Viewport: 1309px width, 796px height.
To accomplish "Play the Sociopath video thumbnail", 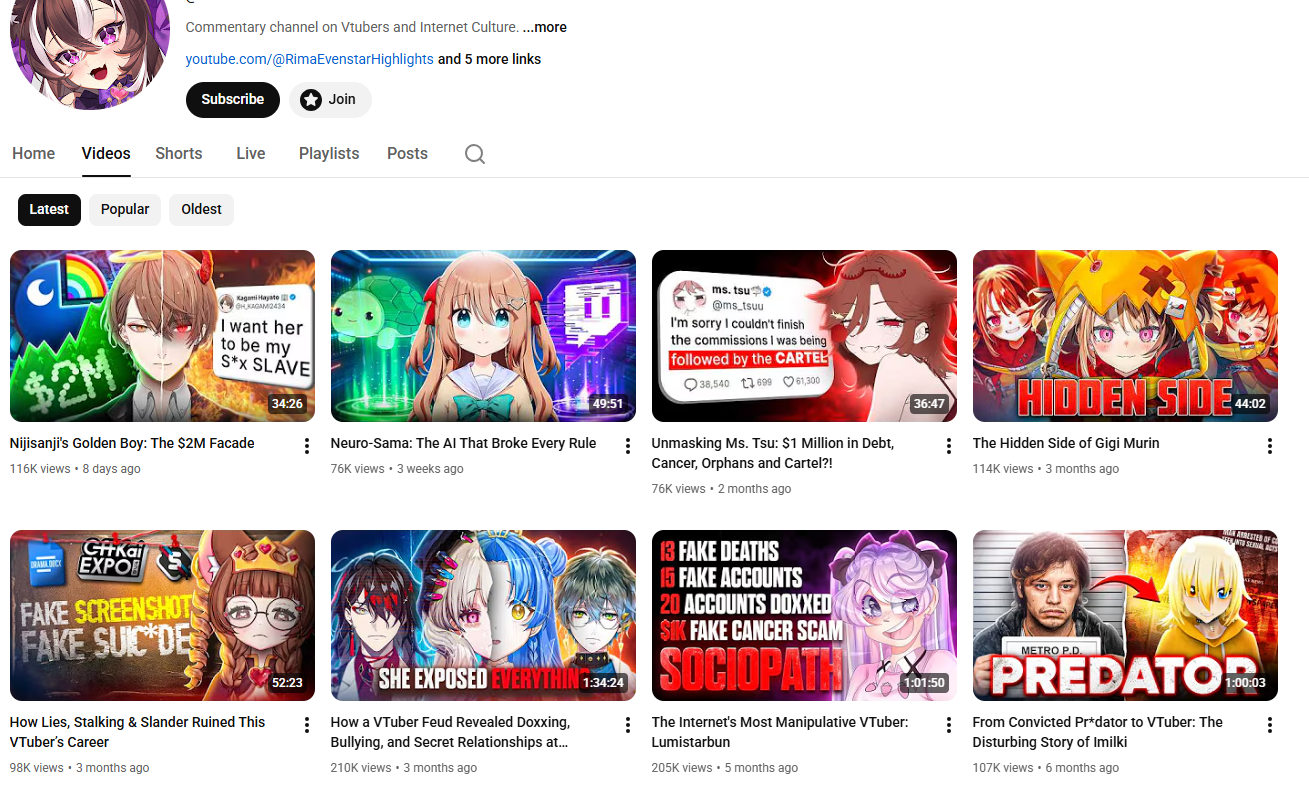I will tap(804, 615).
